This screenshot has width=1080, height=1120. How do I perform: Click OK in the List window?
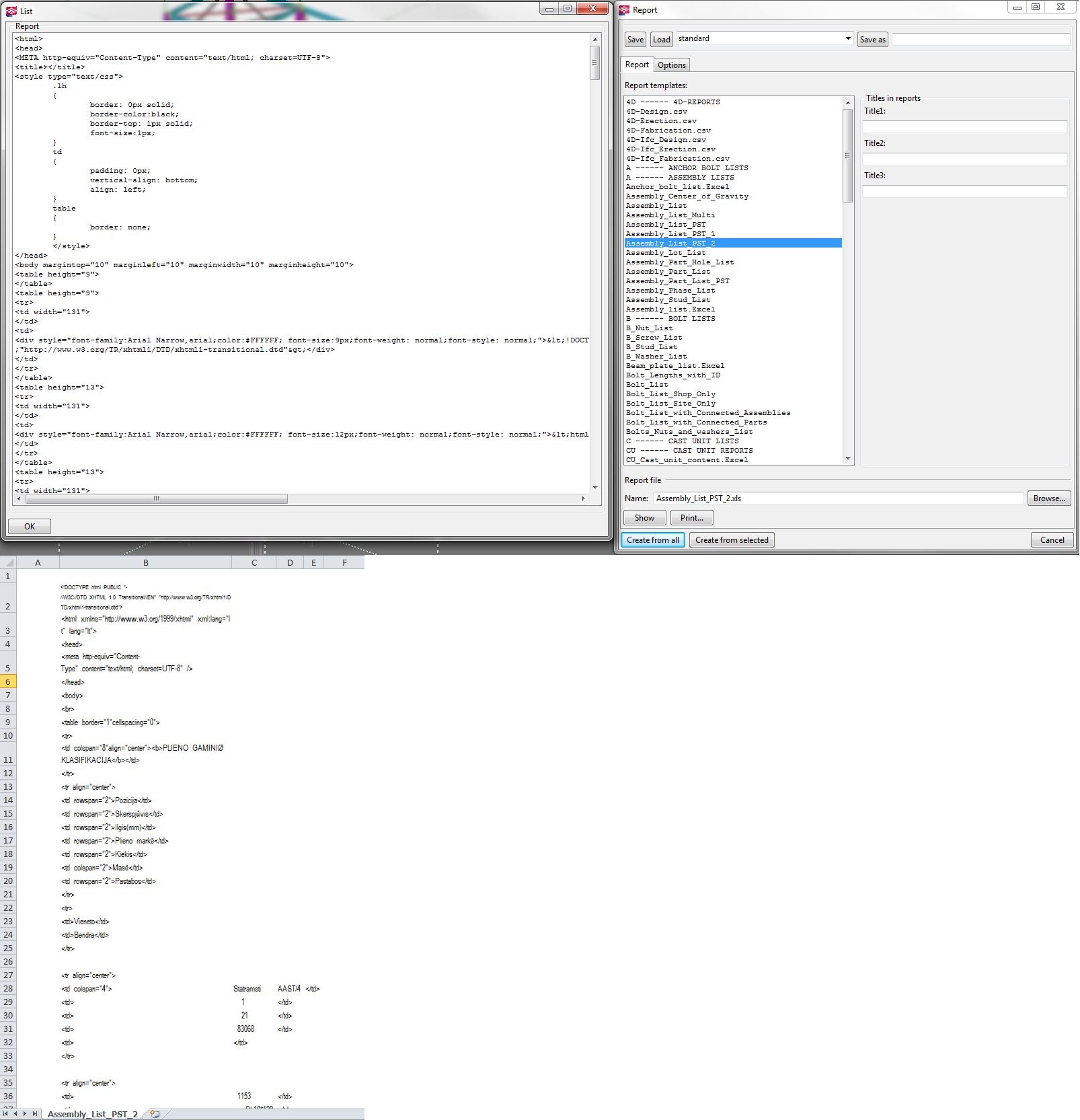(30, 526)
